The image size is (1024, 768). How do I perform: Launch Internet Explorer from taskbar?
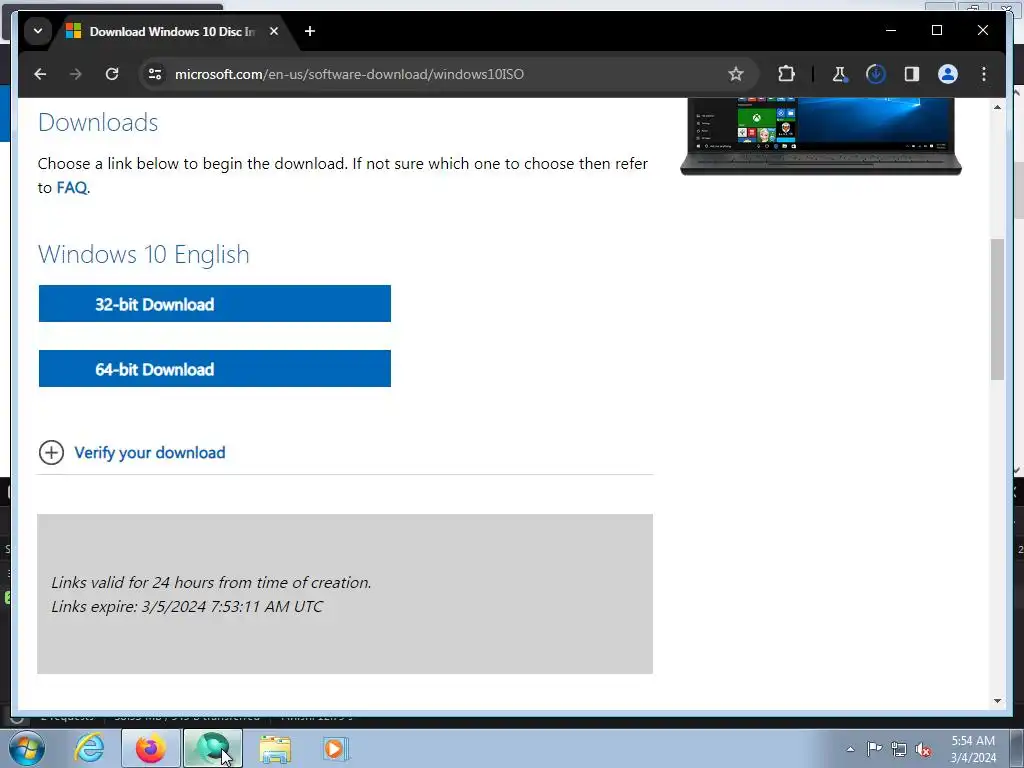tap(89, 748)
